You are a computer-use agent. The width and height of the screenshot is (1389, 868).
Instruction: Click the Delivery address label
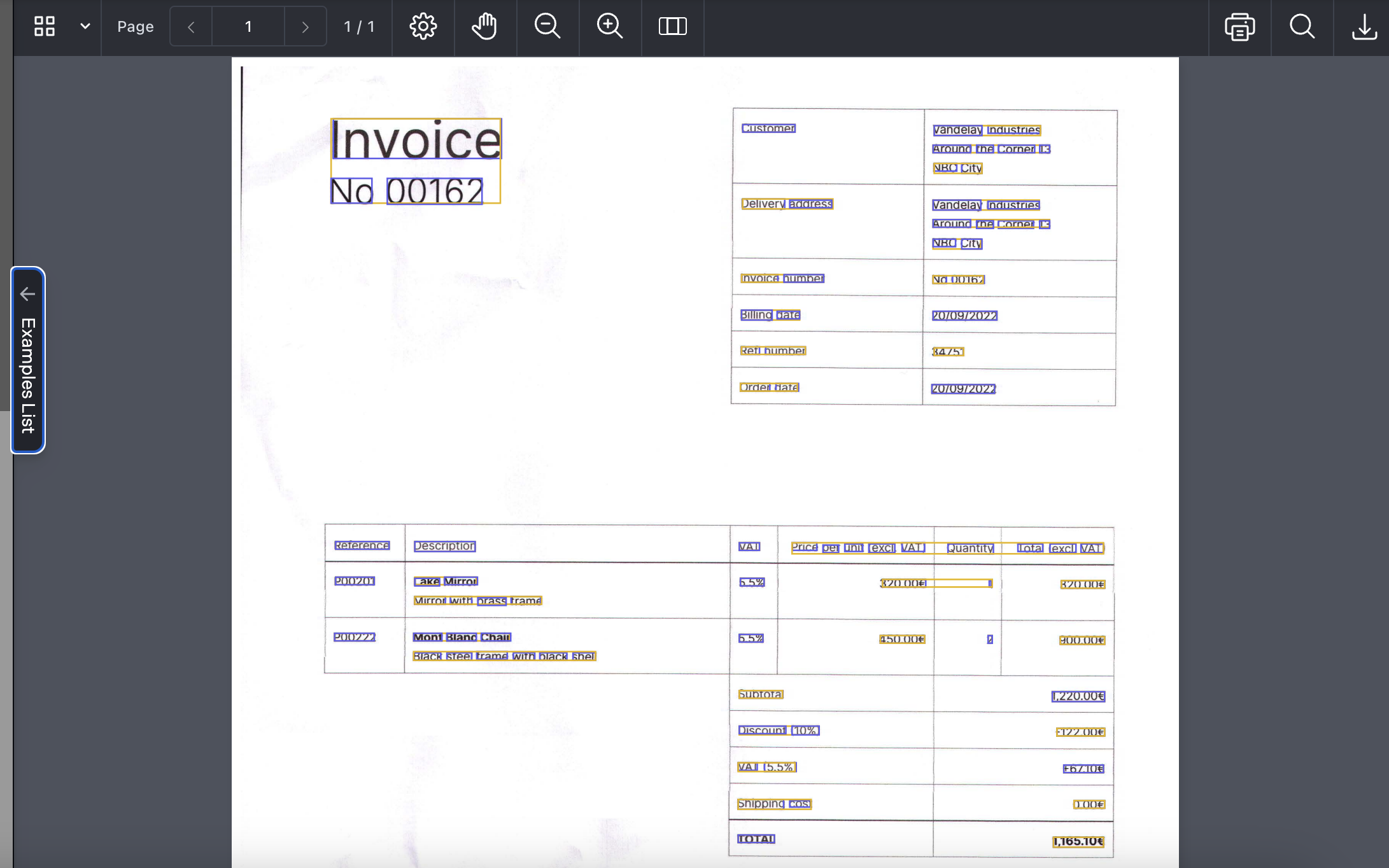pyautogui.click(x=787, y=204)
